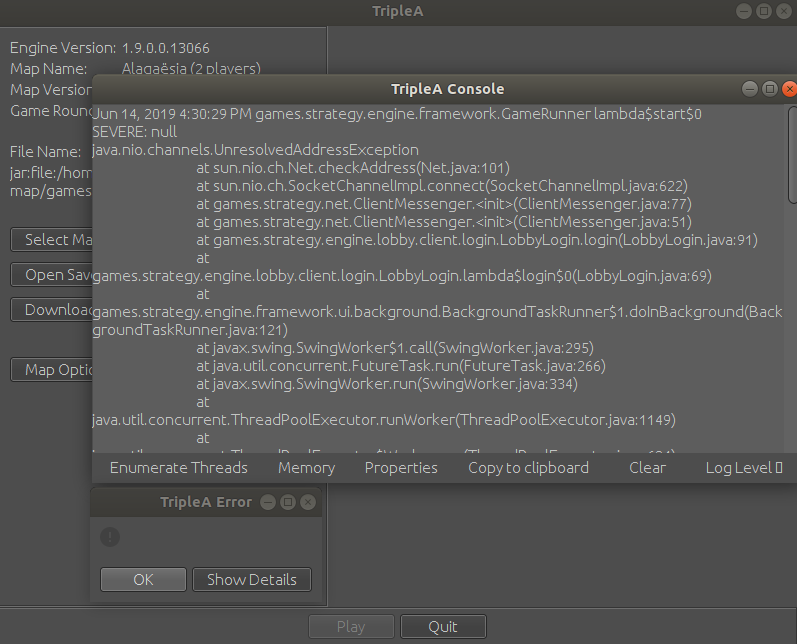The height and width of the screenshot is (644, 797).
Task: Clear the TripleA Console log
Action: tap(647, 468)
